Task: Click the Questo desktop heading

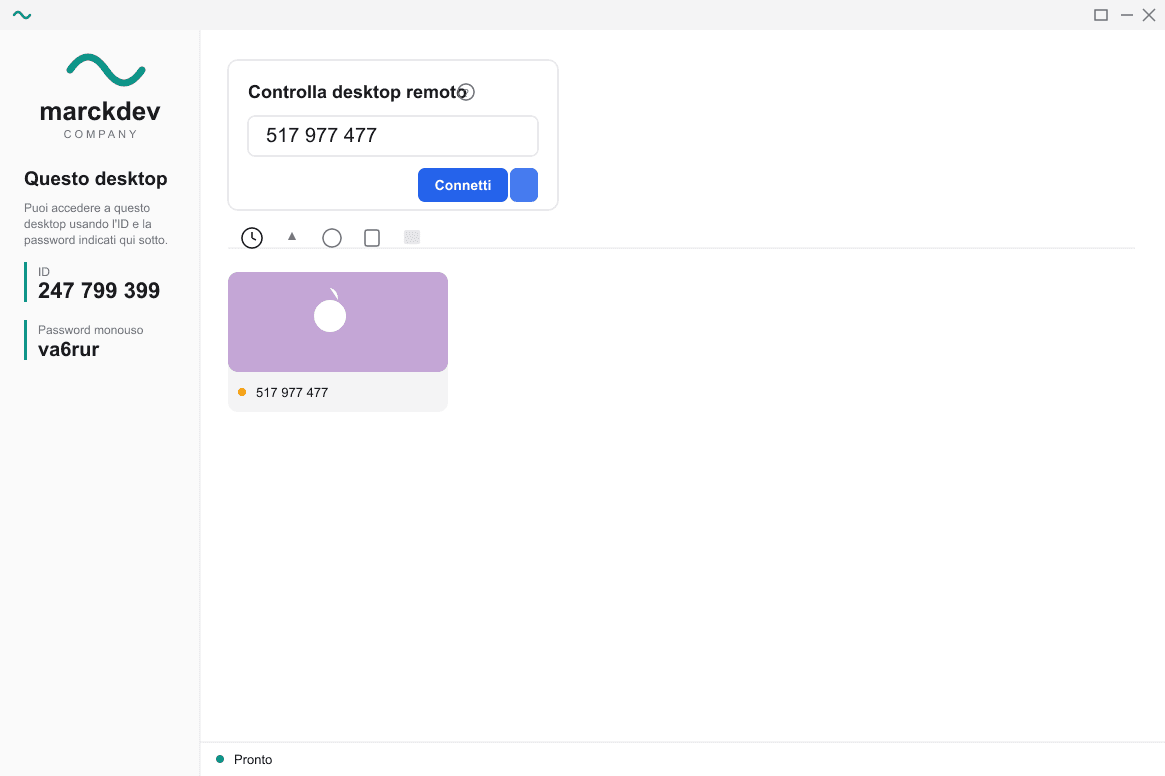Action: tap(96, 179)
